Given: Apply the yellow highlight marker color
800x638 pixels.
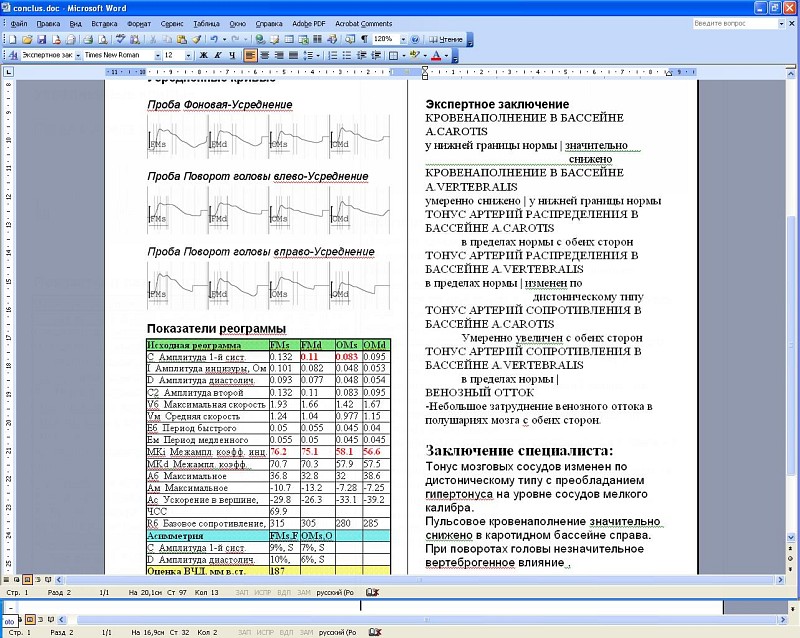Looking at the screenshot, I should coord(414,55).
